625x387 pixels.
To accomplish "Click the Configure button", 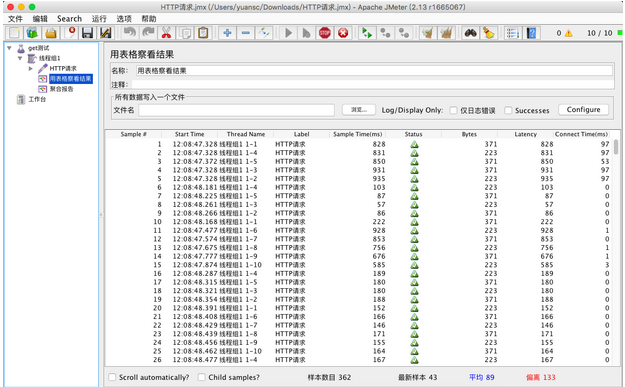I will [584, 110].
